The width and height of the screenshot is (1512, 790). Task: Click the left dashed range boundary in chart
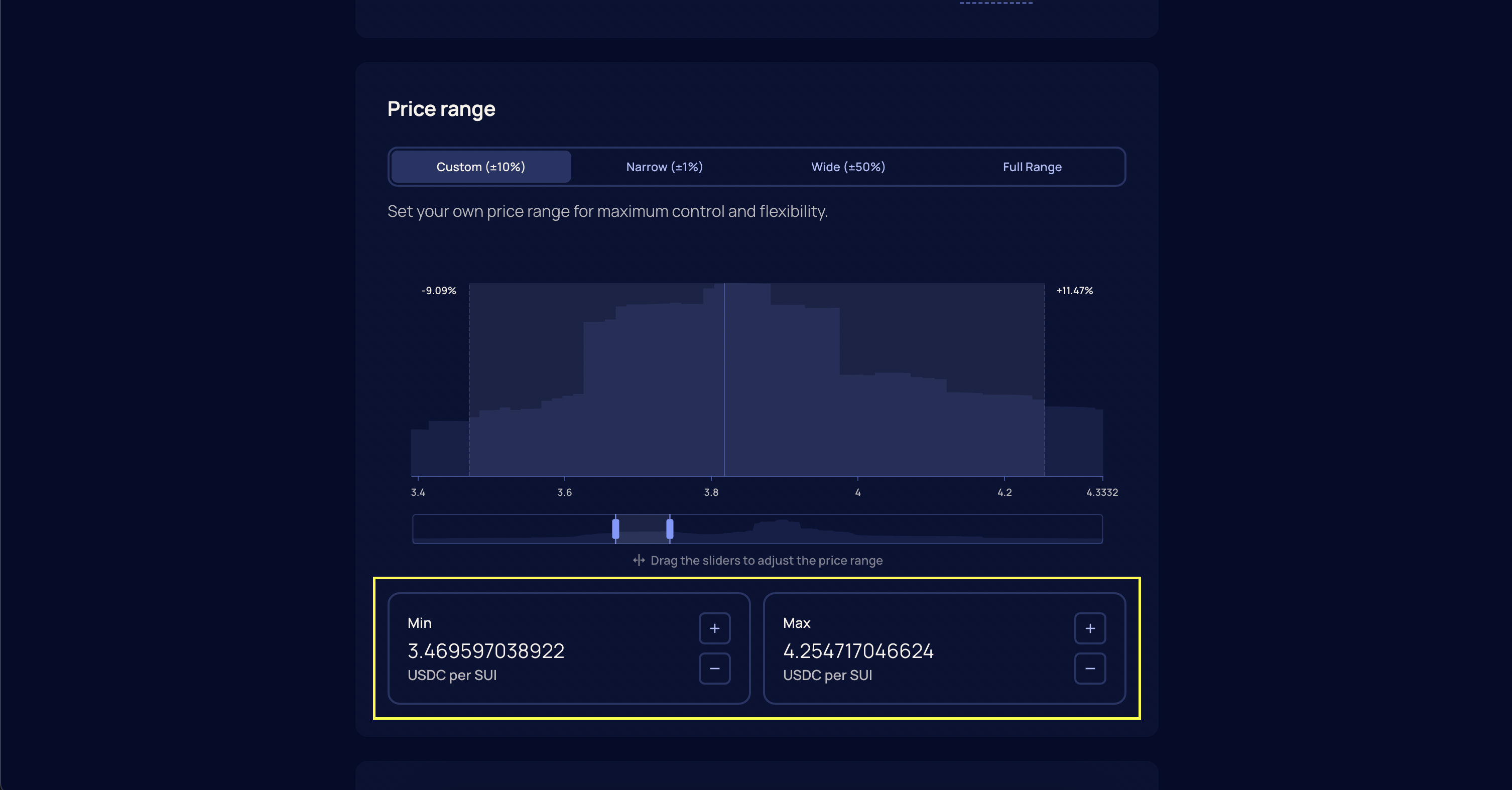pyautogui.click(x=469, y=352)
